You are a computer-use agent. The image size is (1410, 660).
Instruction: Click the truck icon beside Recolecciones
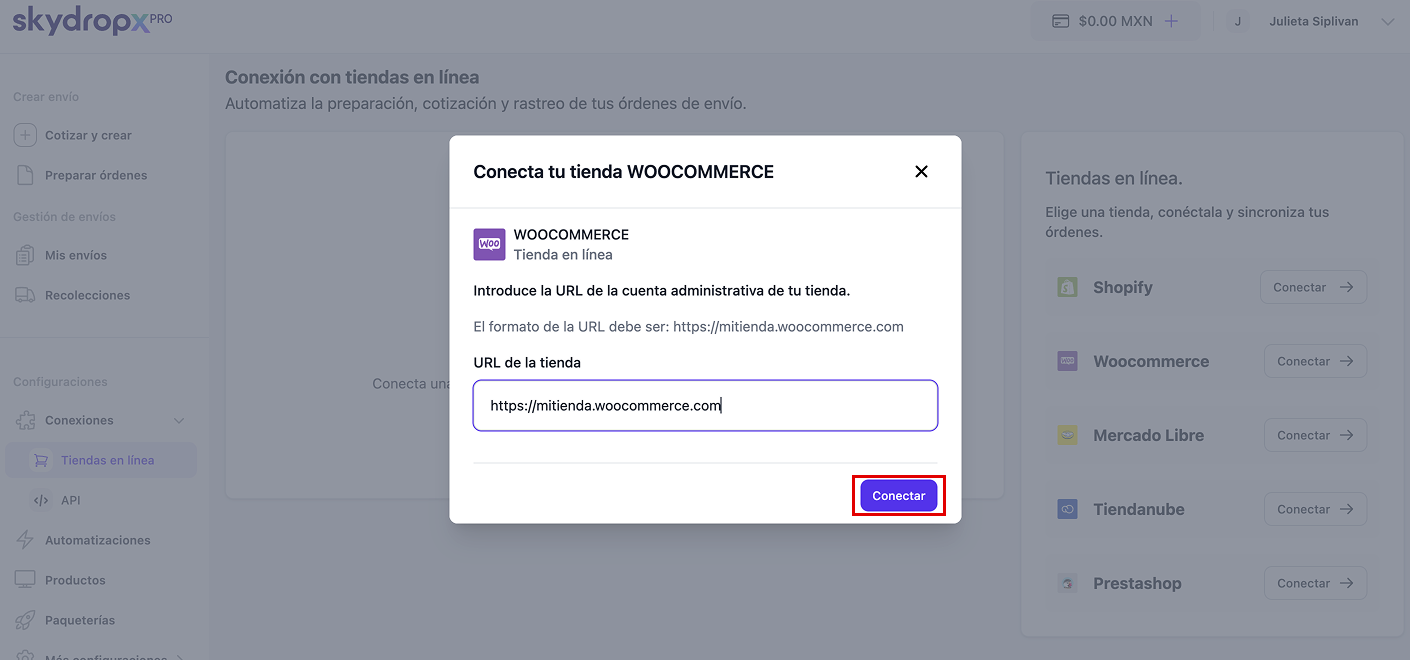(x=25, y=295)
